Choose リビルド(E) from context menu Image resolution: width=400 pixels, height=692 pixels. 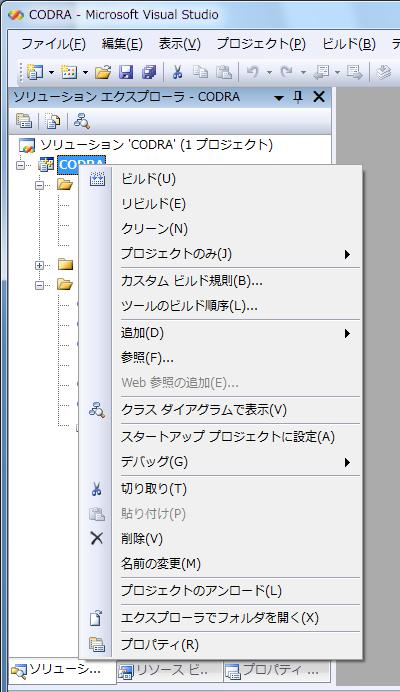click(x=221, y=204)
